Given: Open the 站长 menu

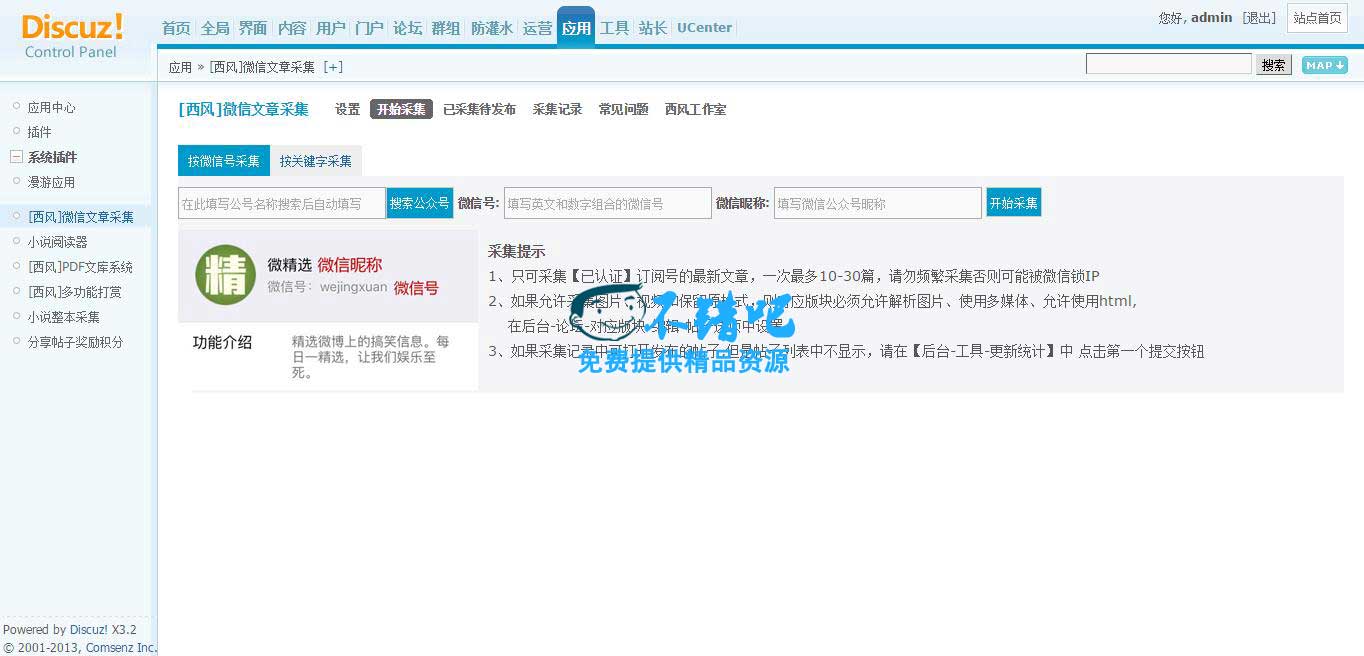Looking at the screenshot, I should [x=653, y=28].
